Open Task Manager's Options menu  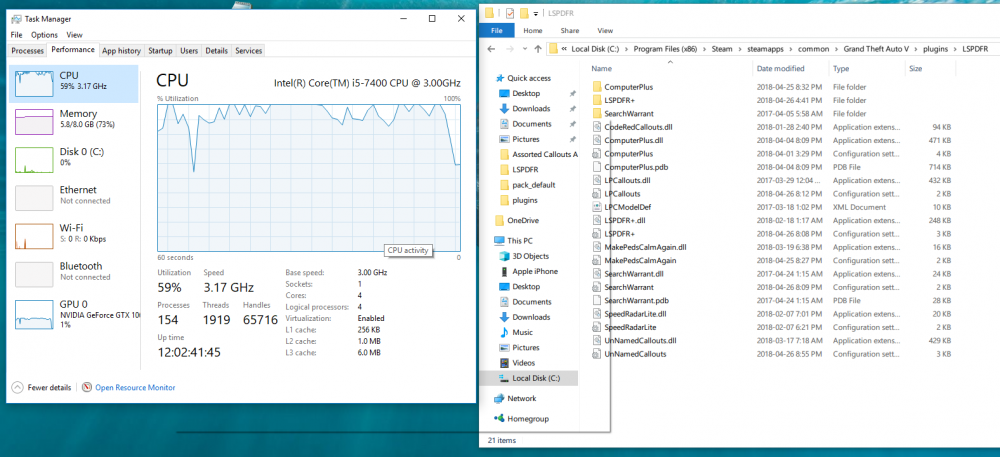pos(44,35)
